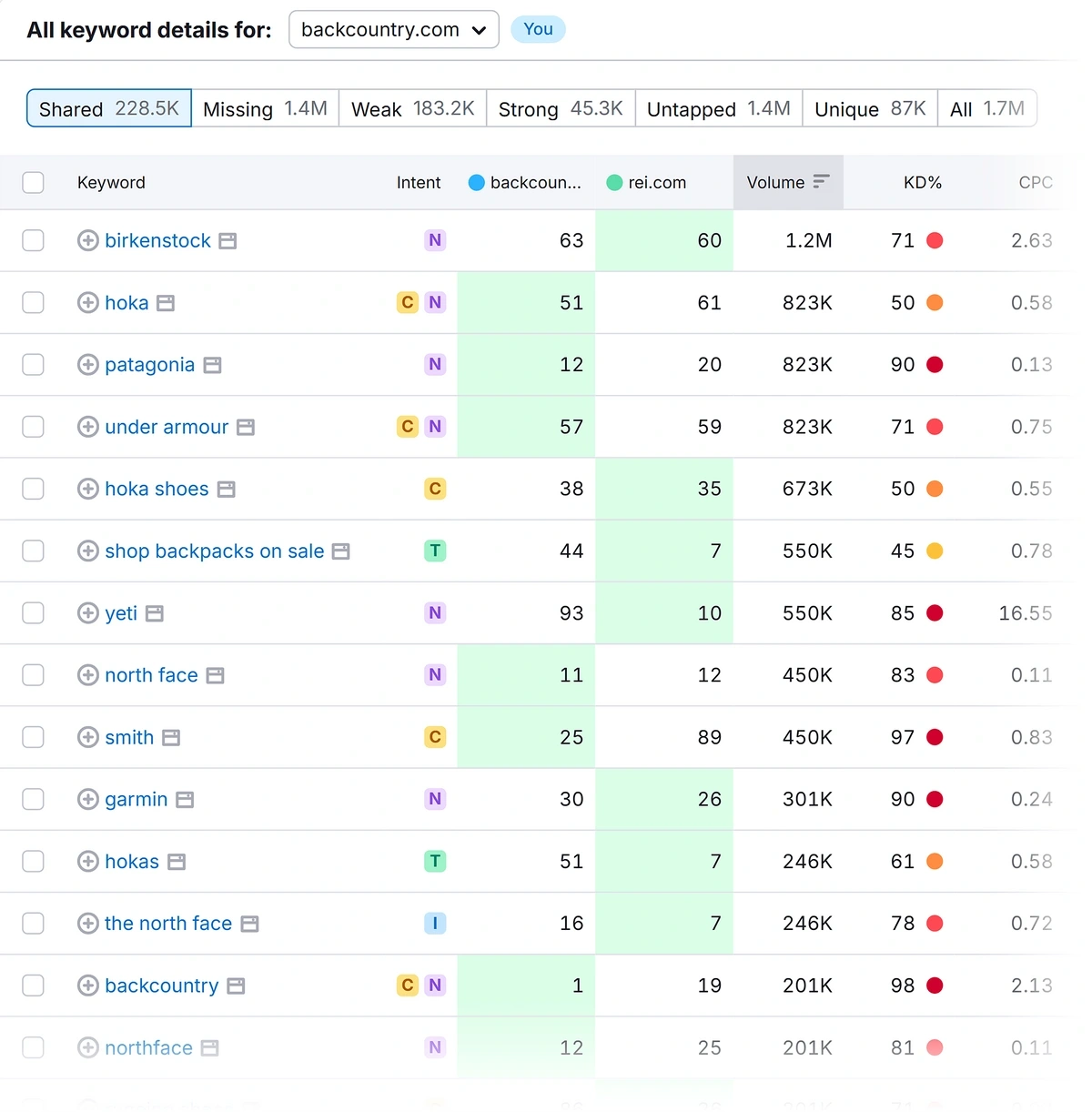
Task: Sort table by Volume column header
Action: (788, 182)
